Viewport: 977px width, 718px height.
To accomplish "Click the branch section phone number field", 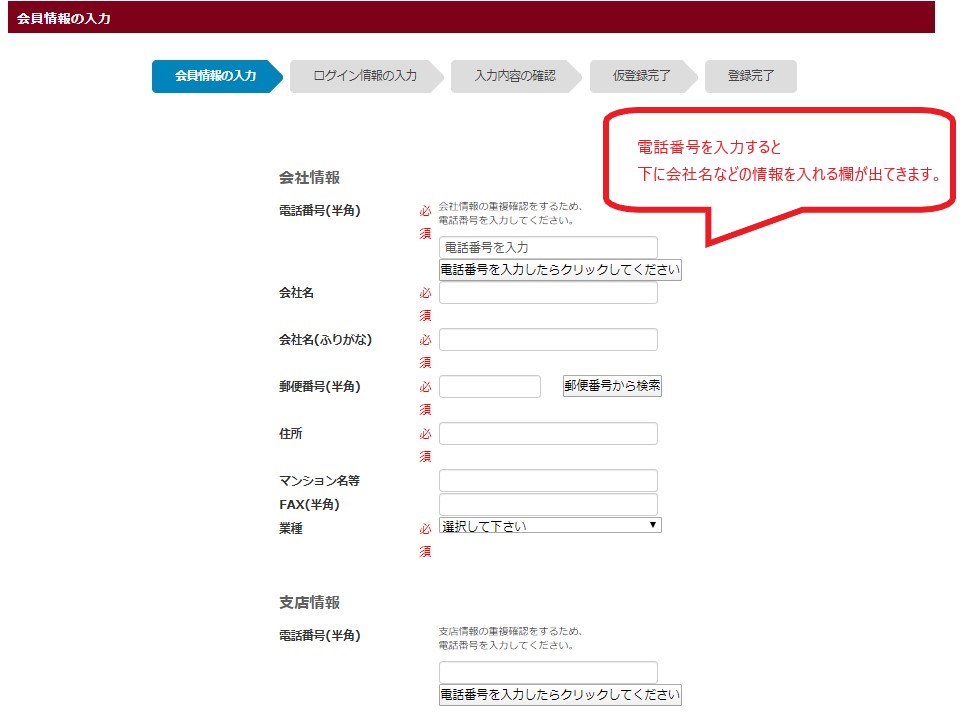I will [x=548, y=672].
